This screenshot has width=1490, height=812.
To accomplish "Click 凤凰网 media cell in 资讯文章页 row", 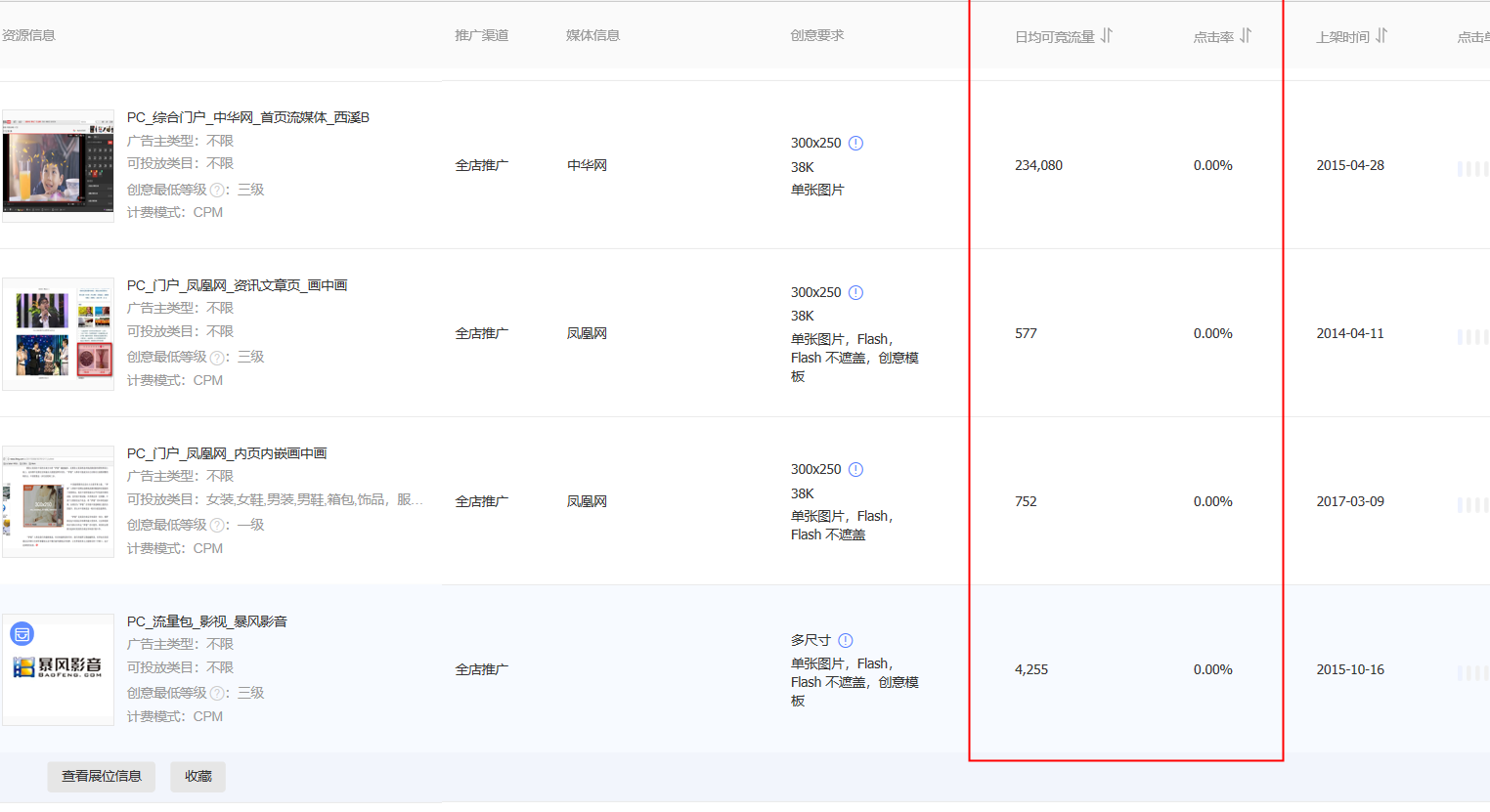I will tap(588, 333).
